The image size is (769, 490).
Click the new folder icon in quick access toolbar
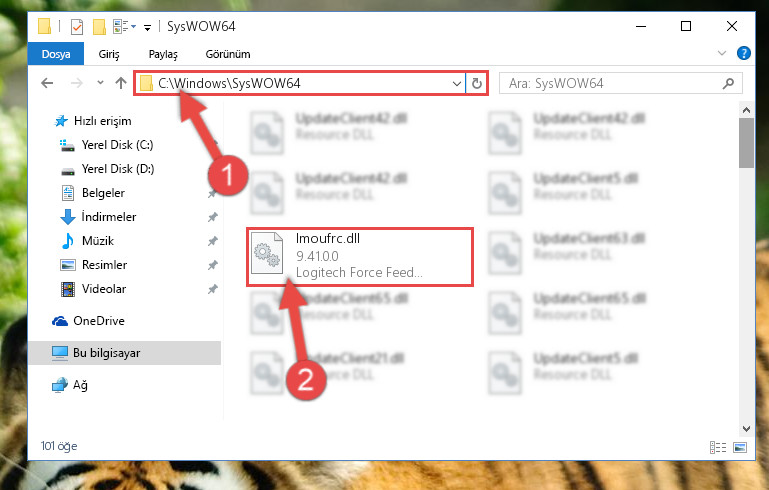click(100, 26)
